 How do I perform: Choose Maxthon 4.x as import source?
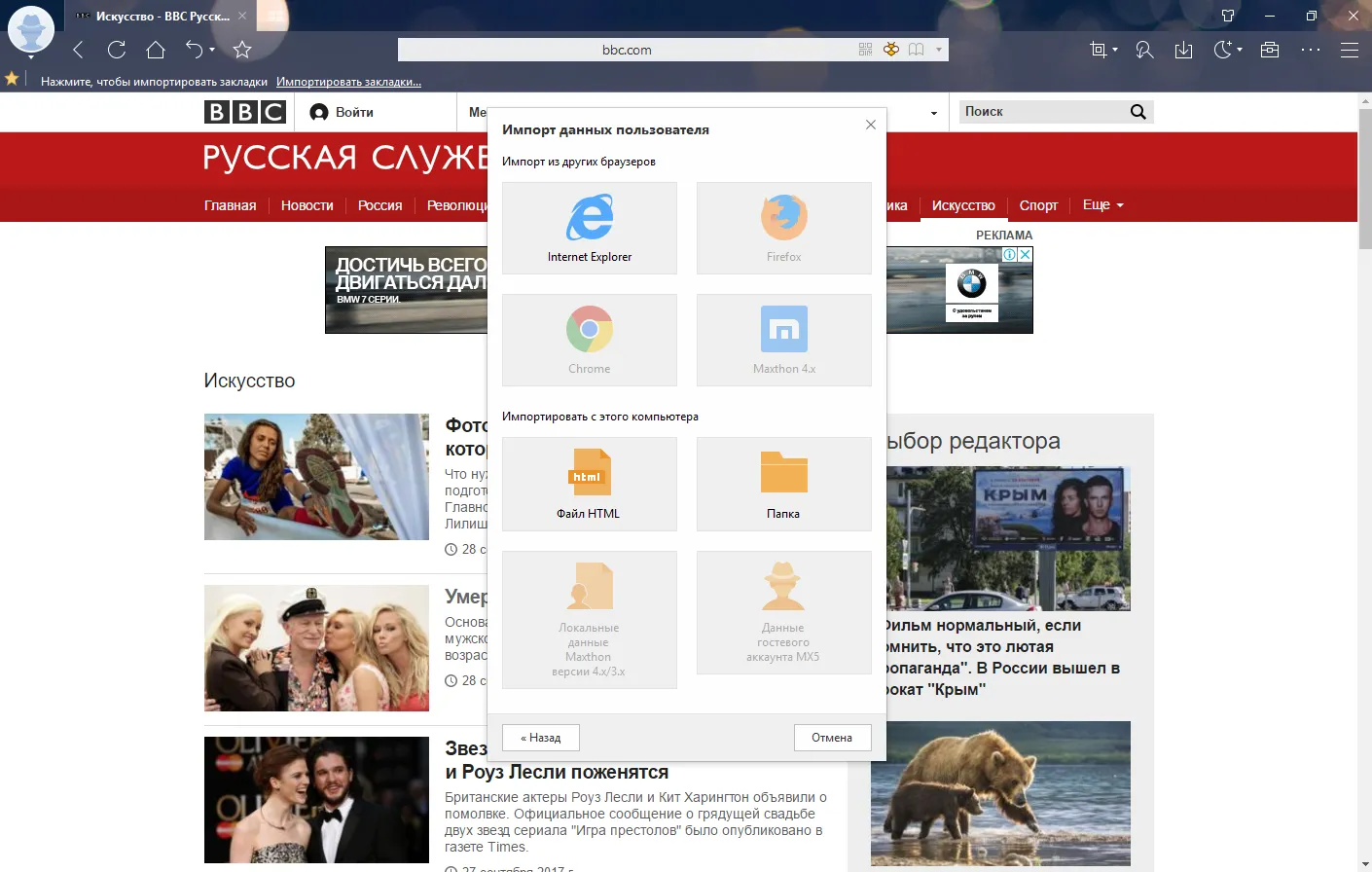pos(784,340)
